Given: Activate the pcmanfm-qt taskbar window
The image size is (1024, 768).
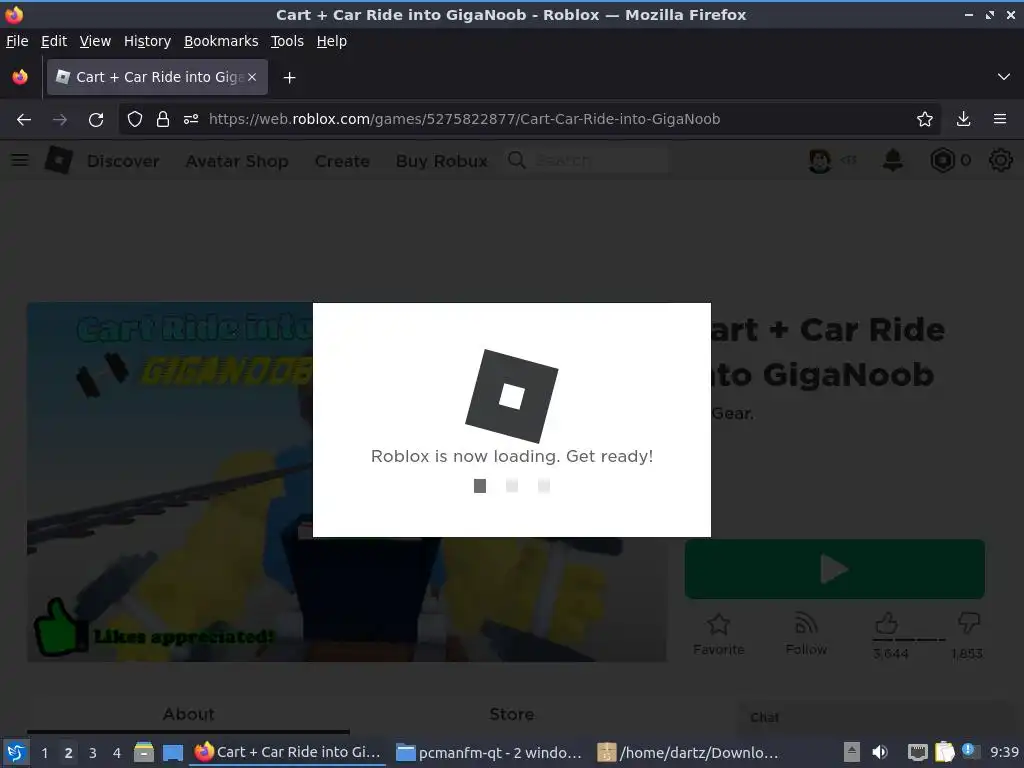Looking at the screenshot, I should [x=489, y=752].
